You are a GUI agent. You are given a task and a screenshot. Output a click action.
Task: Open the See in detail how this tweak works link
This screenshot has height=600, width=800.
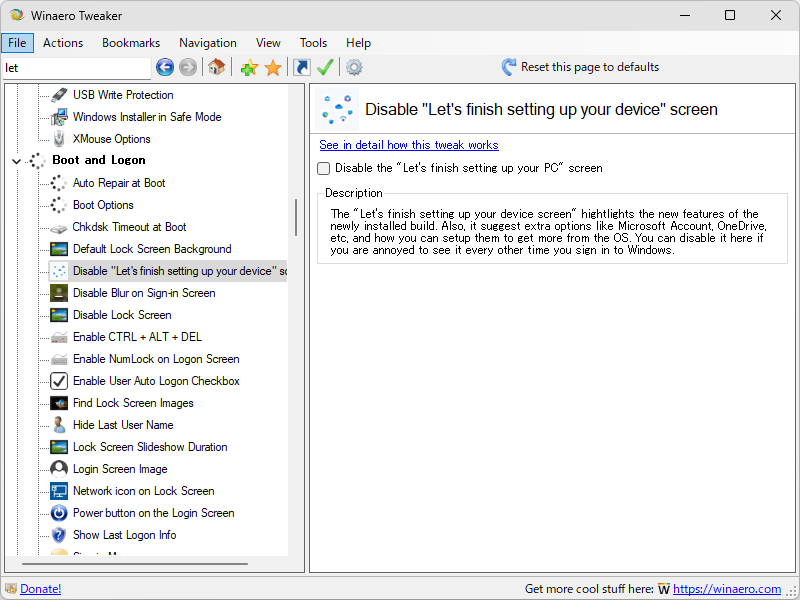pyautogui.click(x=408, y=144)
